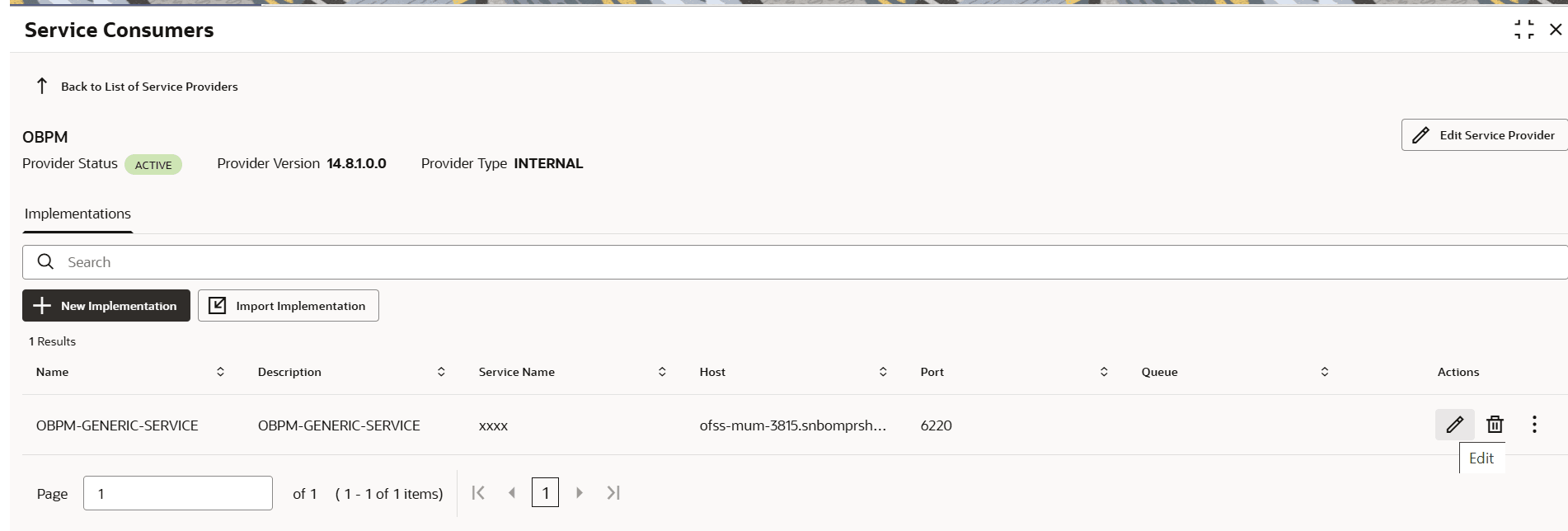
Task: Open the three-dot more actions menu
Action: (x=1534, y=425)
